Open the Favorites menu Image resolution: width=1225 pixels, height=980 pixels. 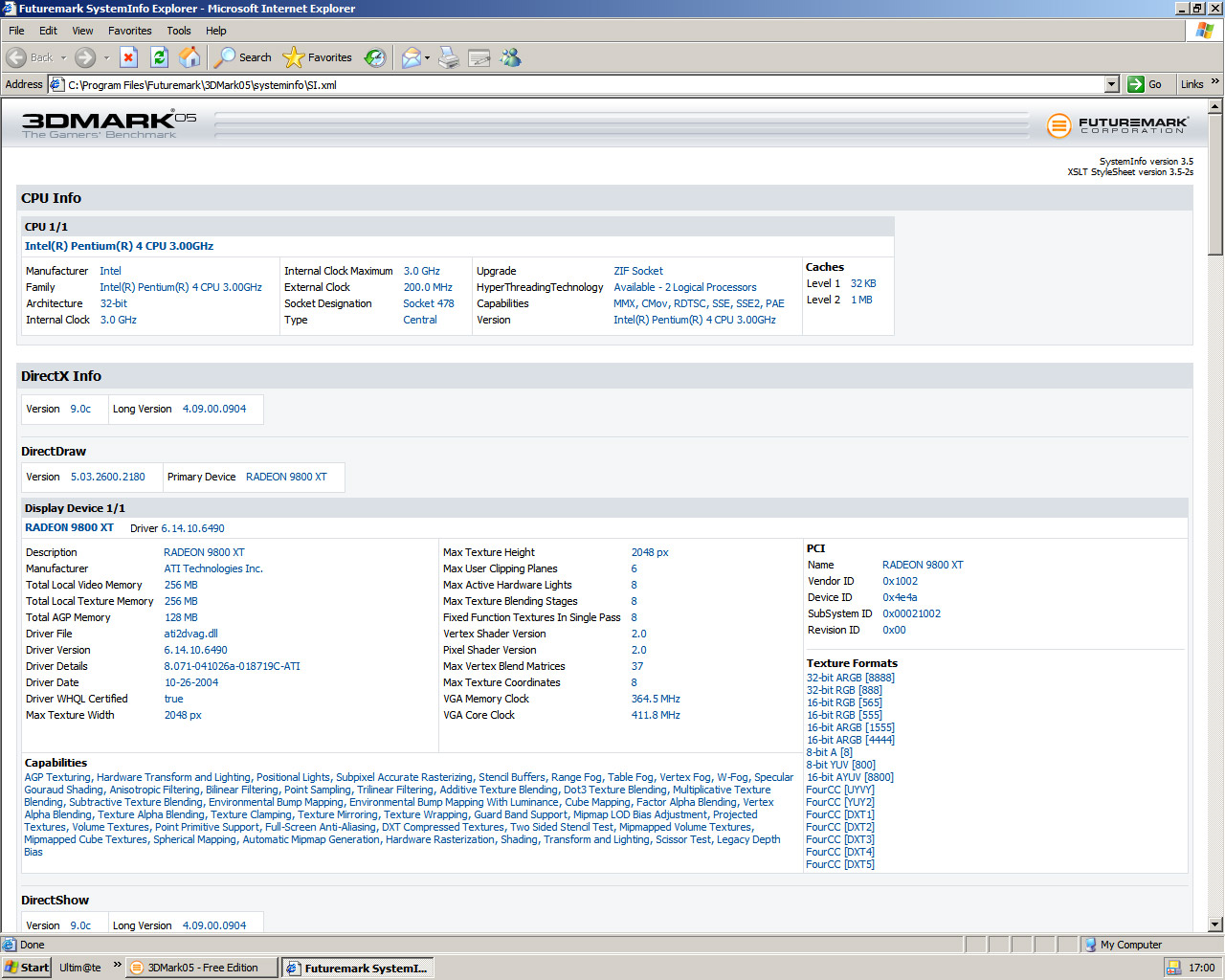coord(129,31)
